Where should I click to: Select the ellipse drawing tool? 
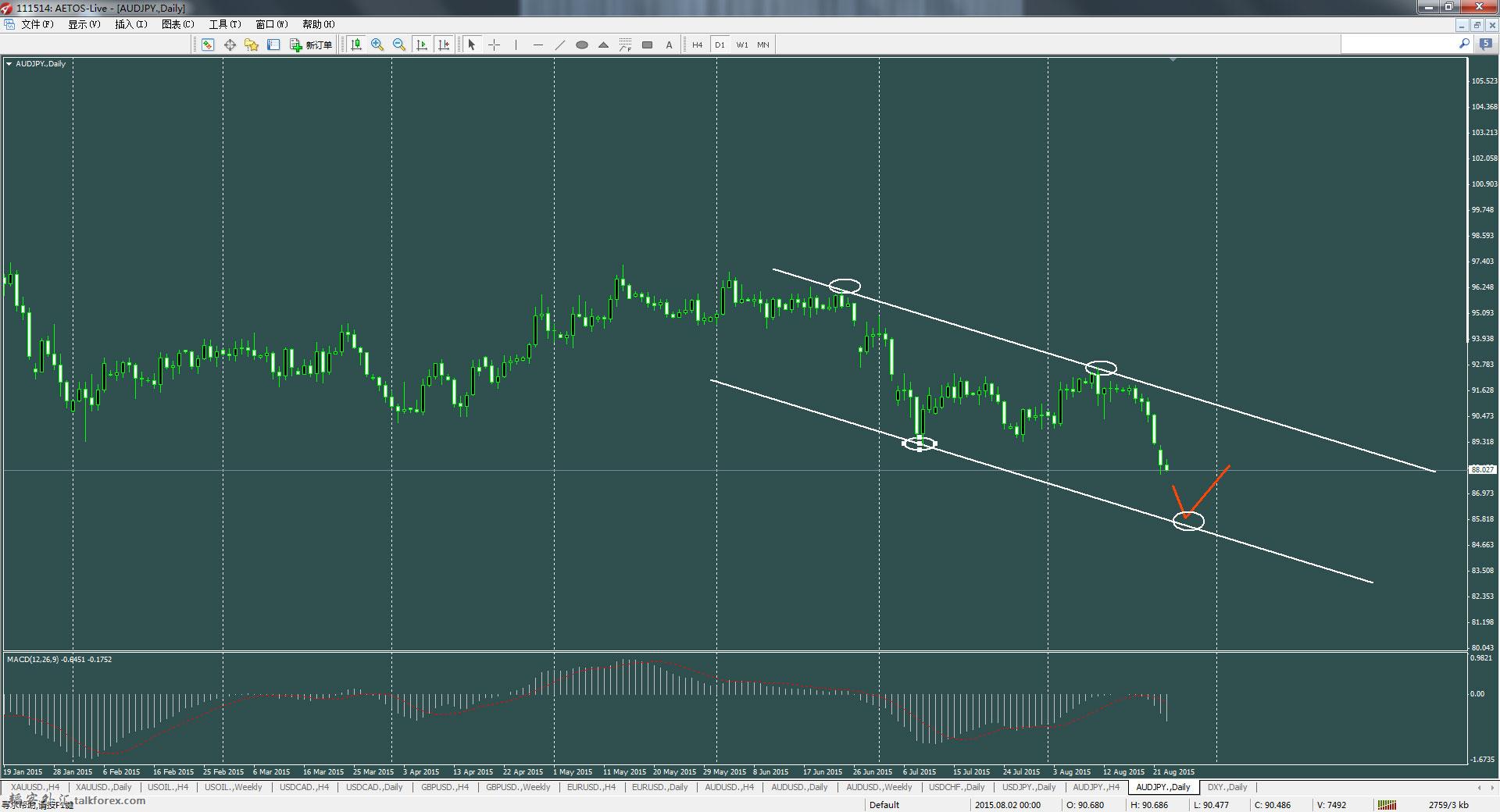581,45
